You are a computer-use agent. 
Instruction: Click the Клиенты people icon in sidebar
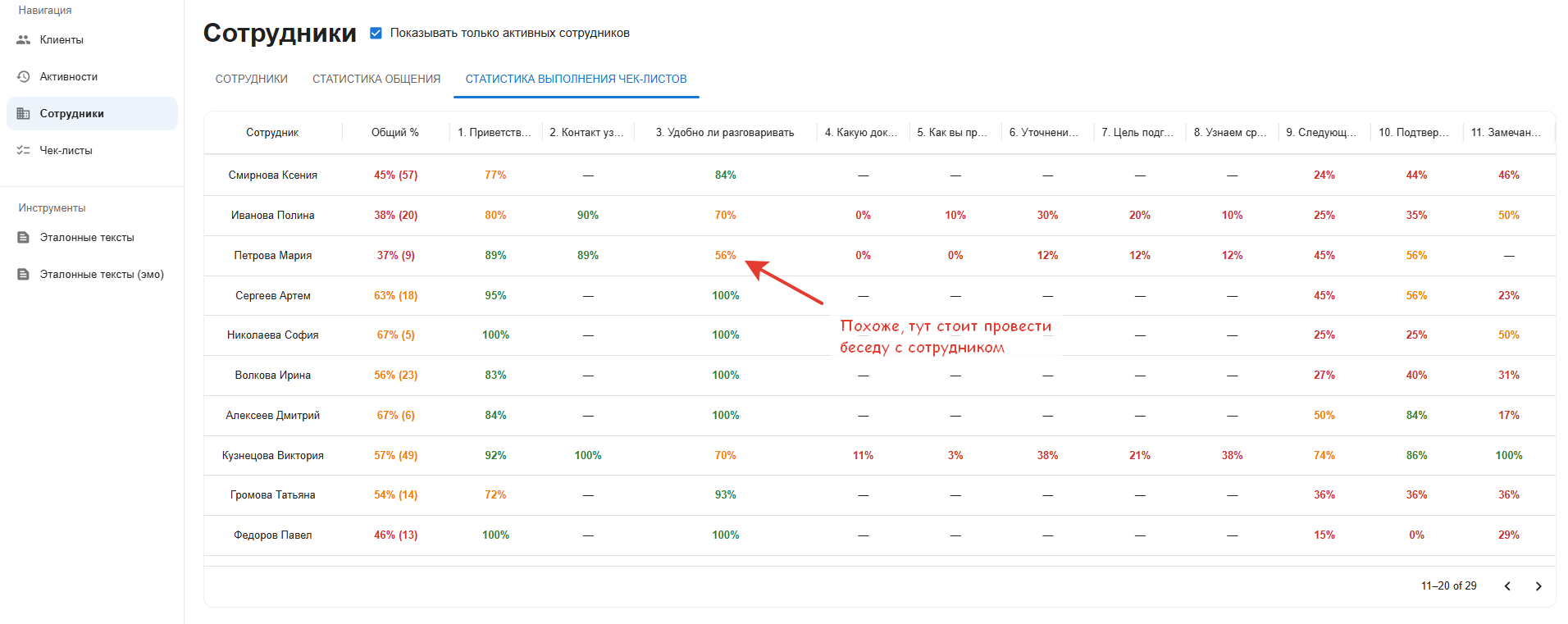(x=23, y=39)
